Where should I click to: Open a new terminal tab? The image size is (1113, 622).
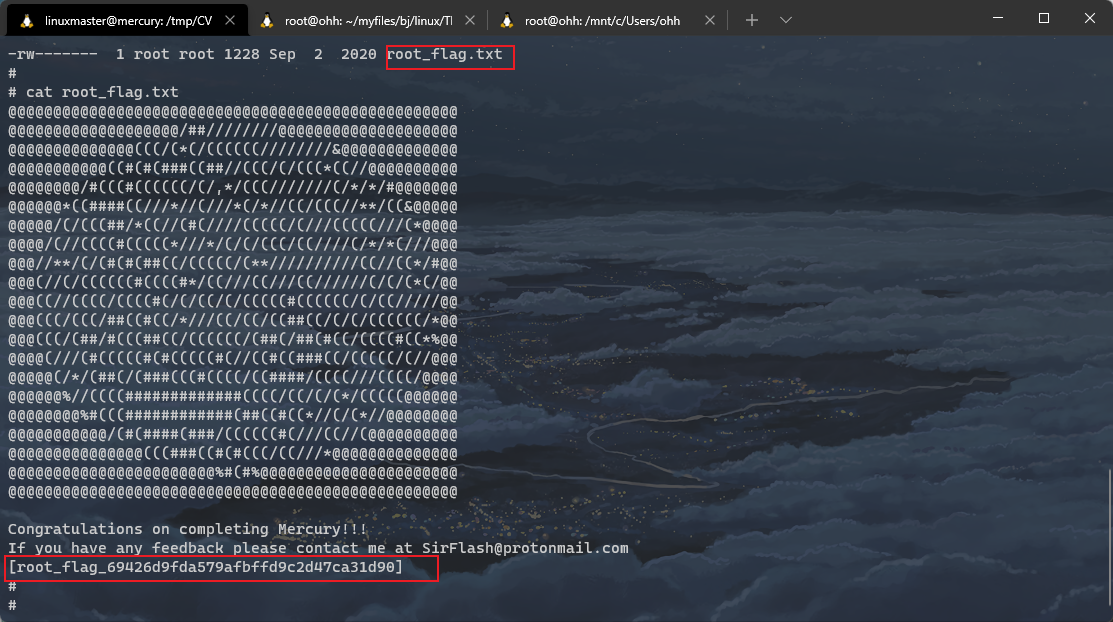pos(752,21)
